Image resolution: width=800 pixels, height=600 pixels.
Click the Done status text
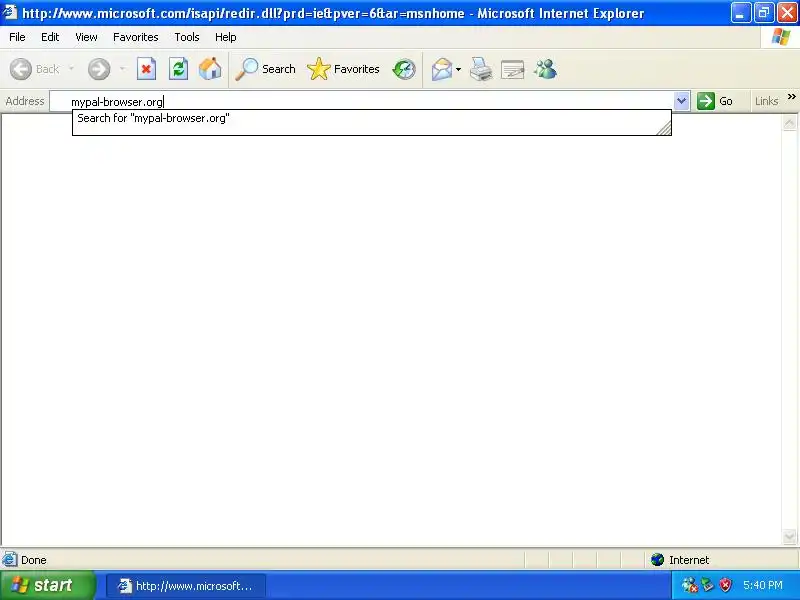34,560
